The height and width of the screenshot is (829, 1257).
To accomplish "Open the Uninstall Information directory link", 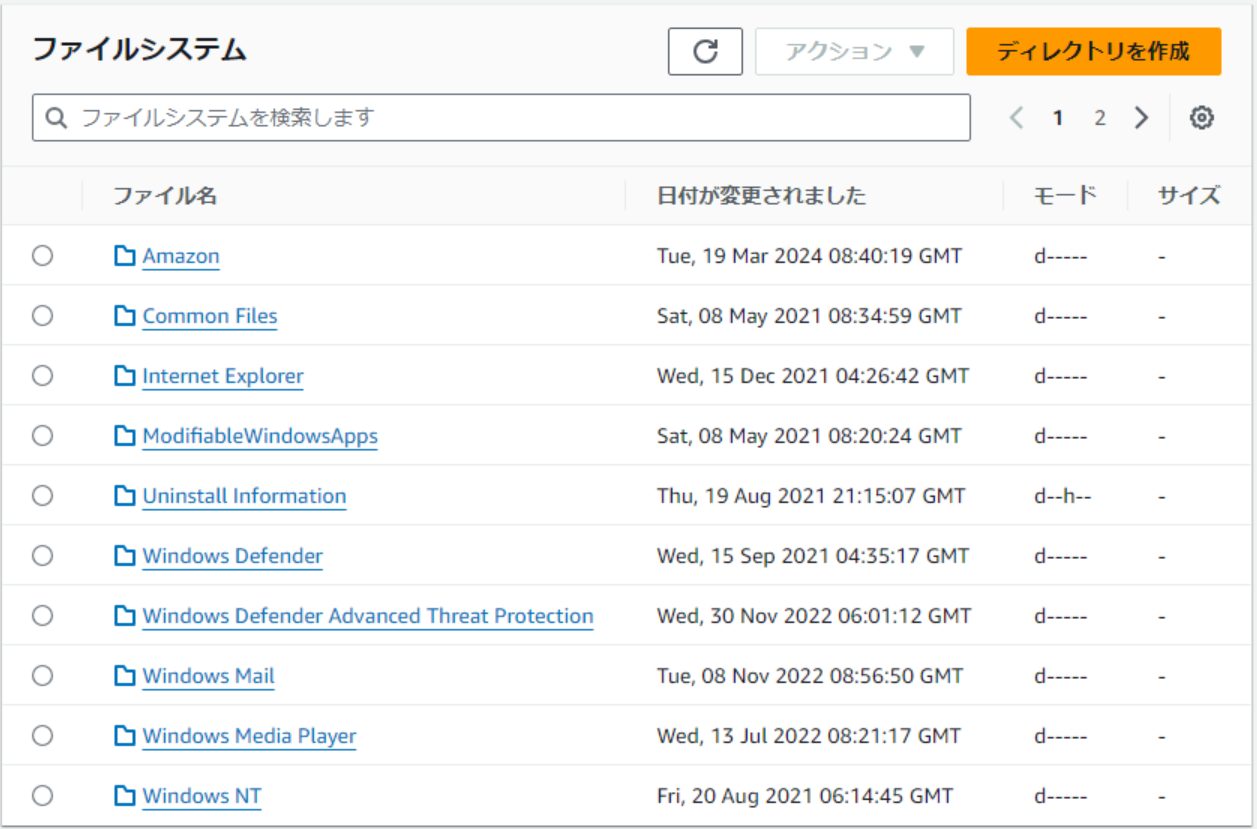I will (244, 496).
